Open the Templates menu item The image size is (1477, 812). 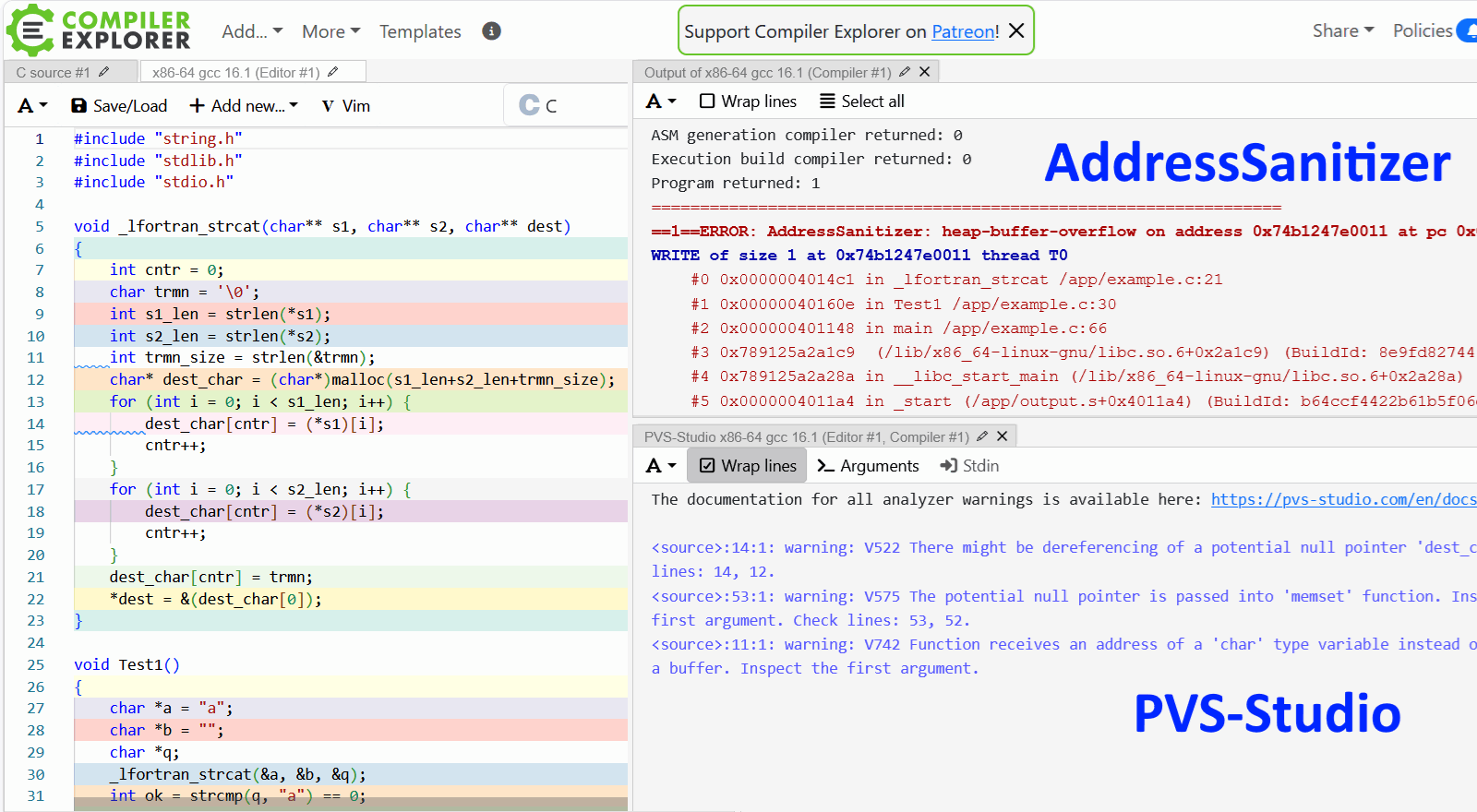coord(420,31)
